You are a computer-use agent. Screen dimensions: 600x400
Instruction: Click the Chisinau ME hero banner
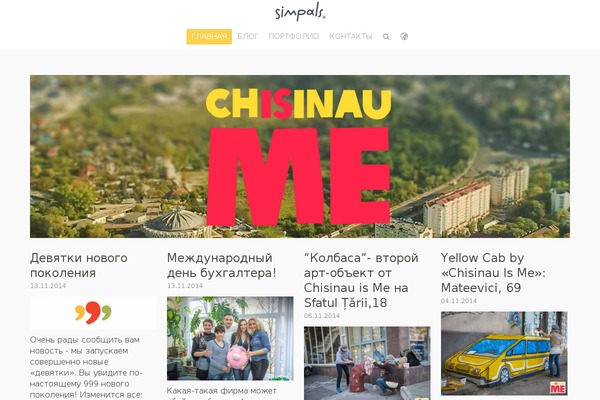(300, 157)
